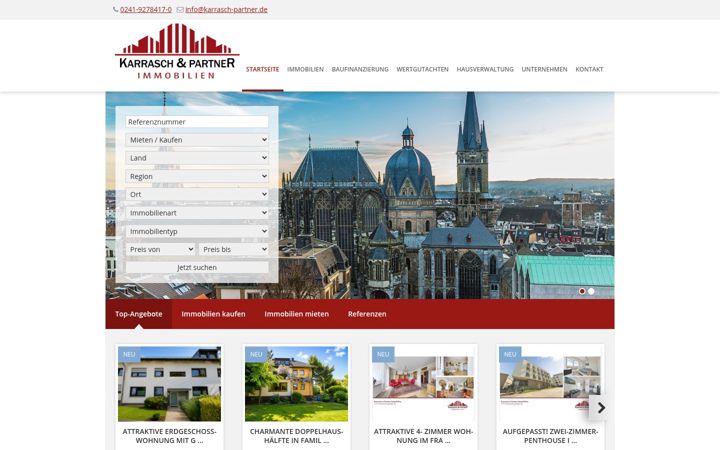Open the Immobilienart dropdown
The image size is (720, 450).
197,213
